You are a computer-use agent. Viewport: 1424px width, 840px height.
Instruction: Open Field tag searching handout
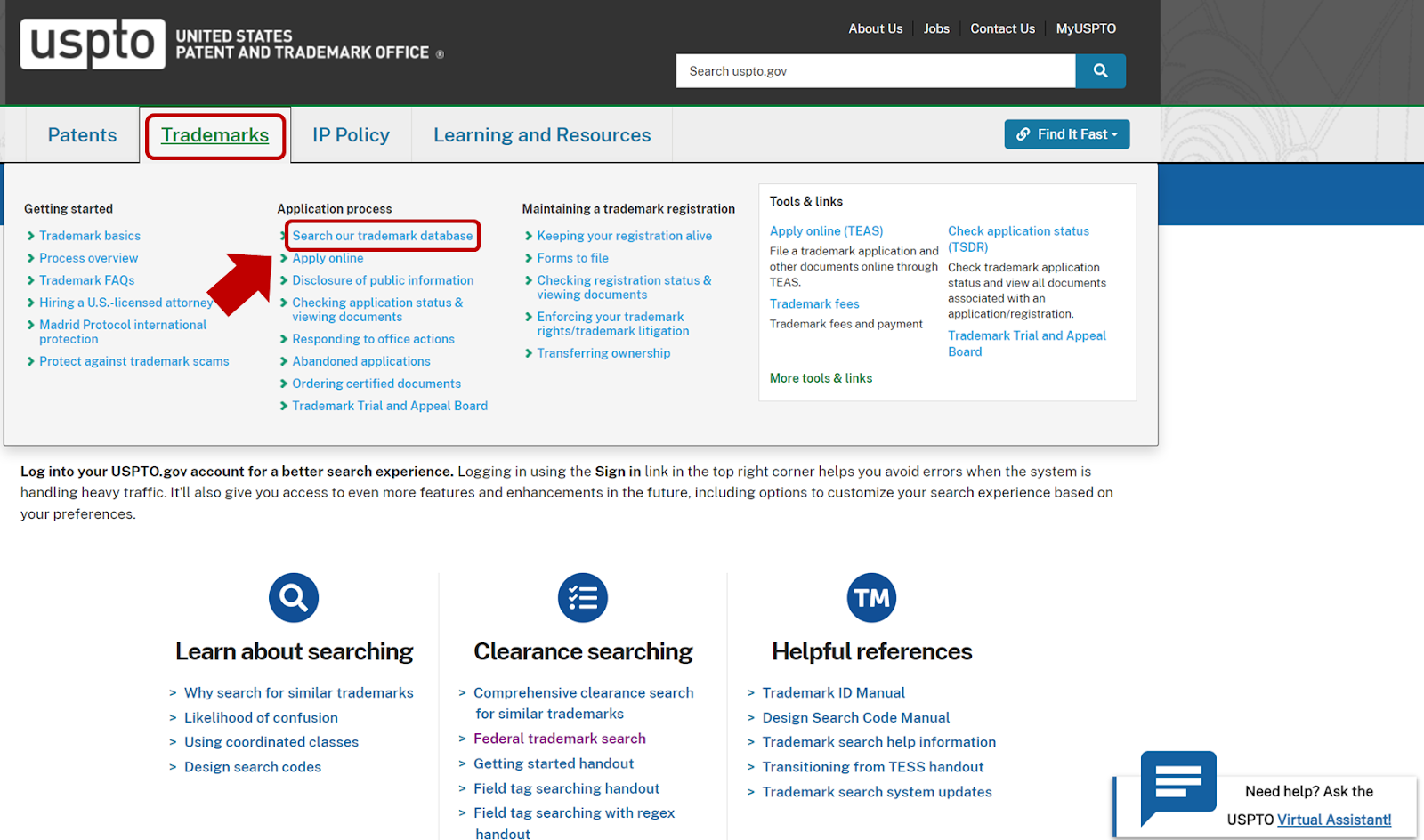[566, 788]
